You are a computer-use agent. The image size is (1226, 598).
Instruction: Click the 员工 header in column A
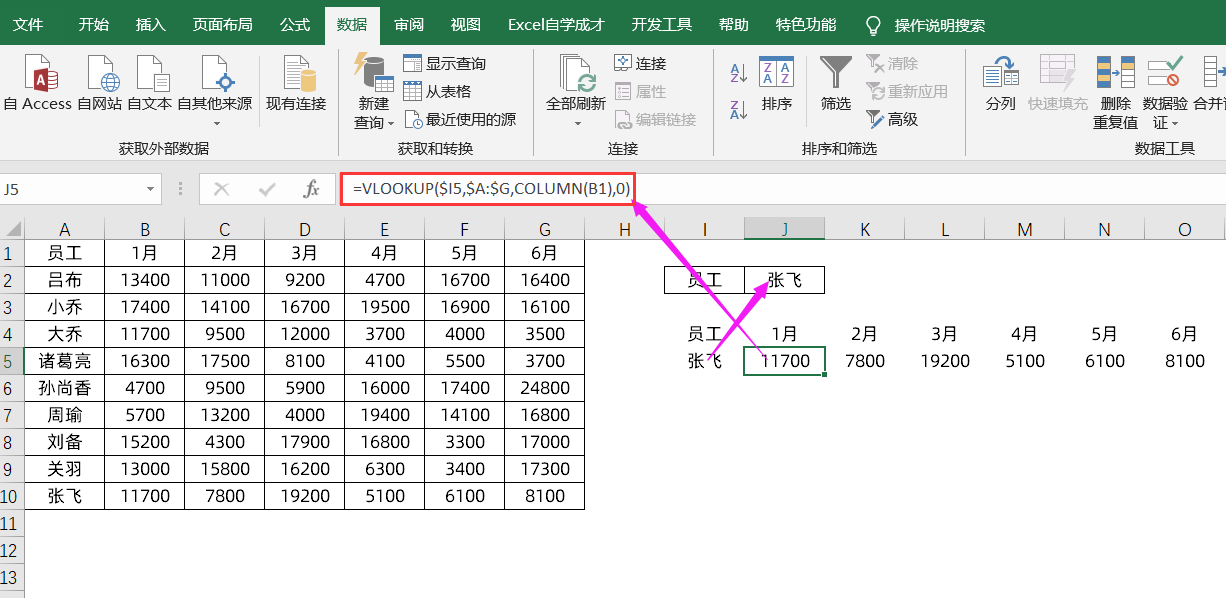65,253
